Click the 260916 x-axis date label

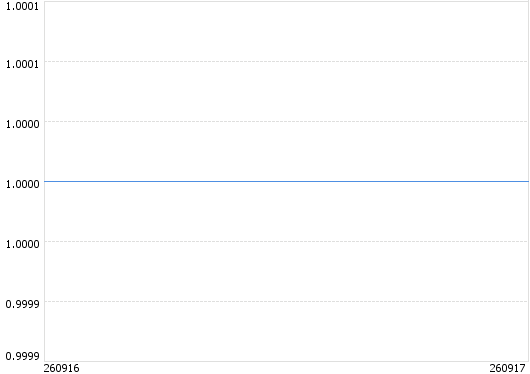coord(62,368)
